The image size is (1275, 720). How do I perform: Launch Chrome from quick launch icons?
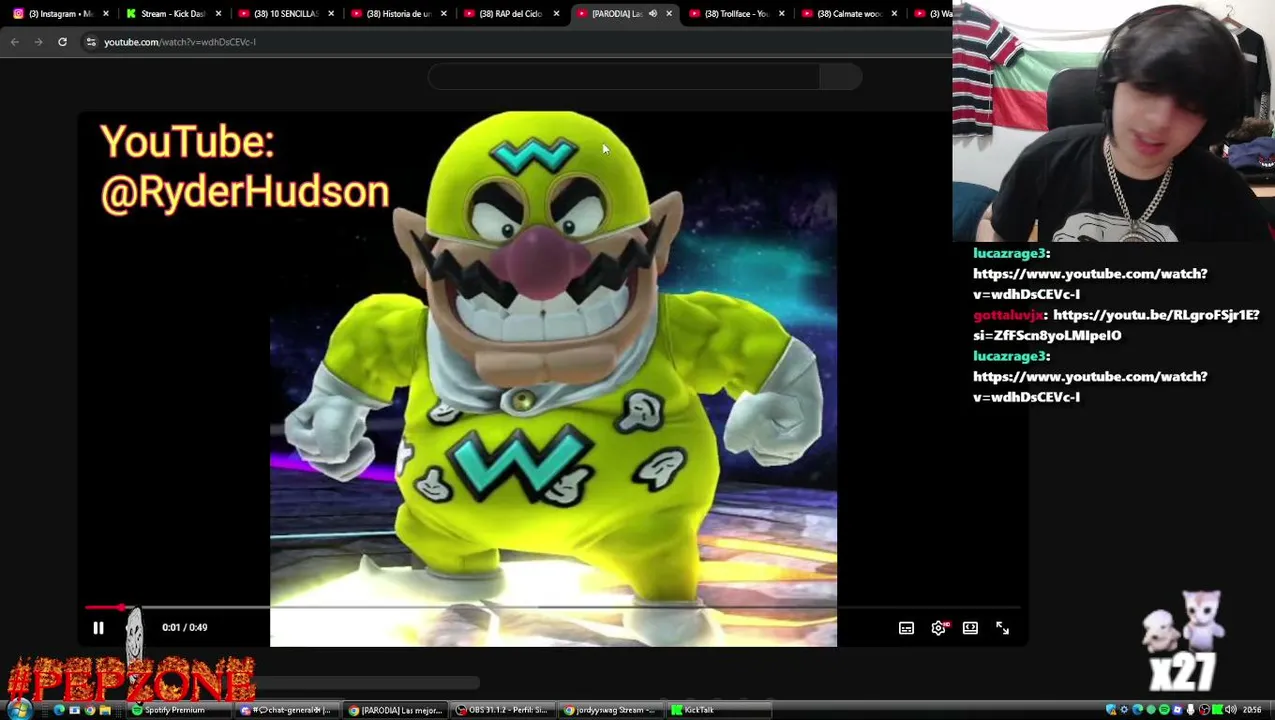coord(89,710)
